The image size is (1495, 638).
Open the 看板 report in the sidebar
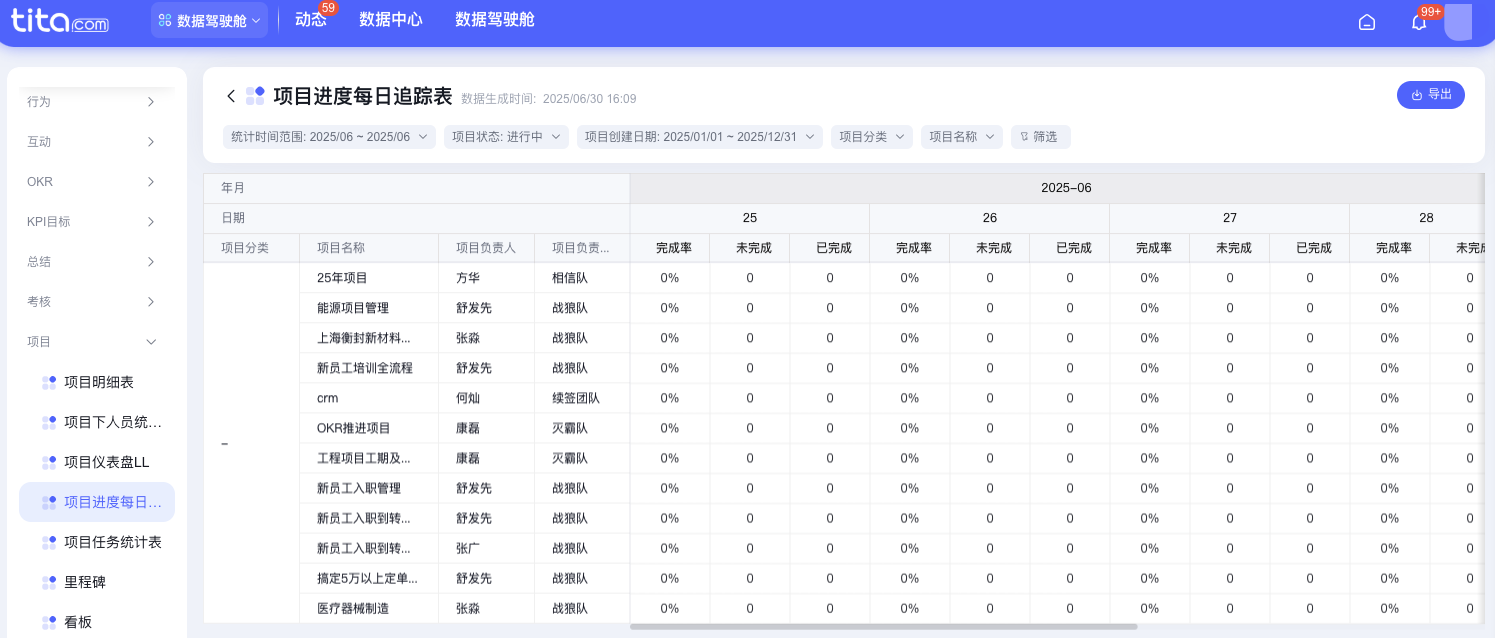click(x=77, y=621)
